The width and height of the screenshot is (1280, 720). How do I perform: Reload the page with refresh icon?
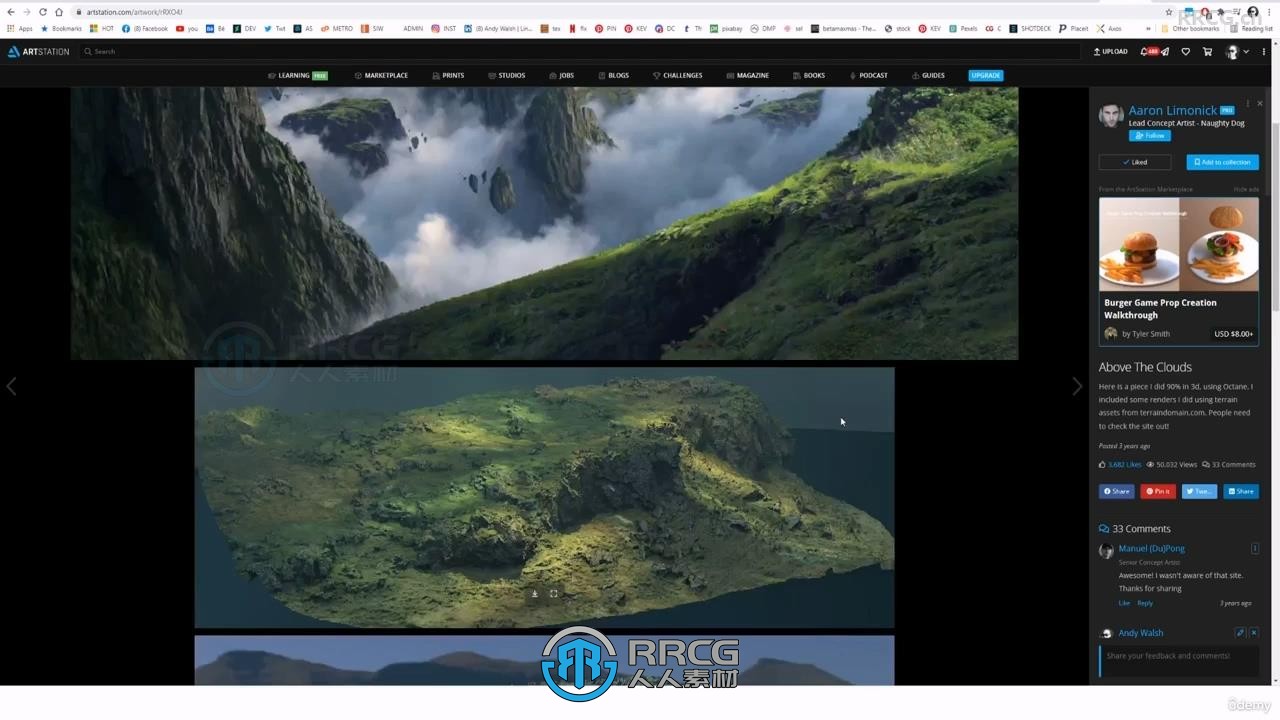click(x=43, y=12)
